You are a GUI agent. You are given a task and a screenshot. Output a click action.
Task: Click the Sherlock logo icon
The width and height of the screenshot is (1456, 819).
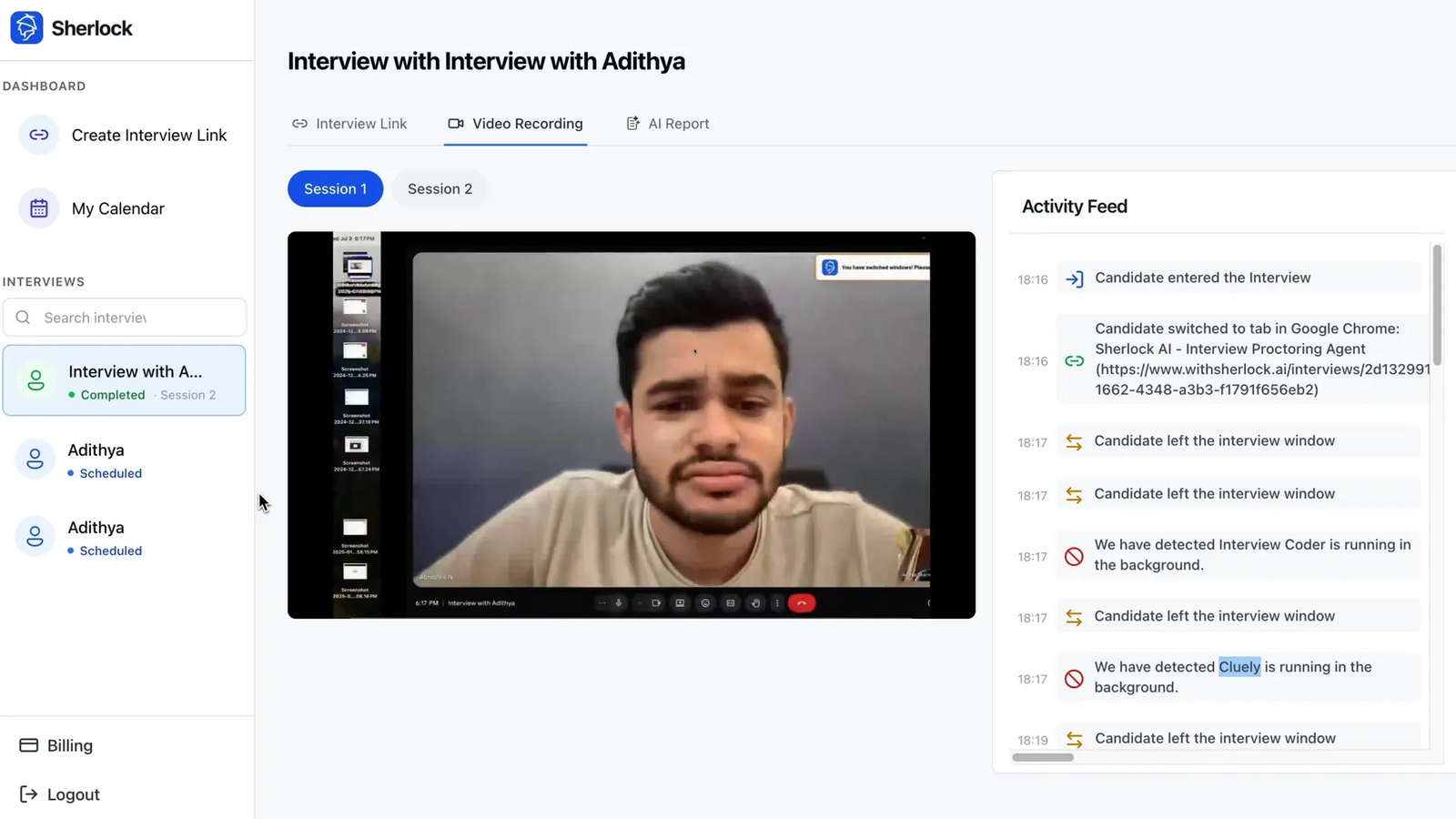[x=26, y=27]
